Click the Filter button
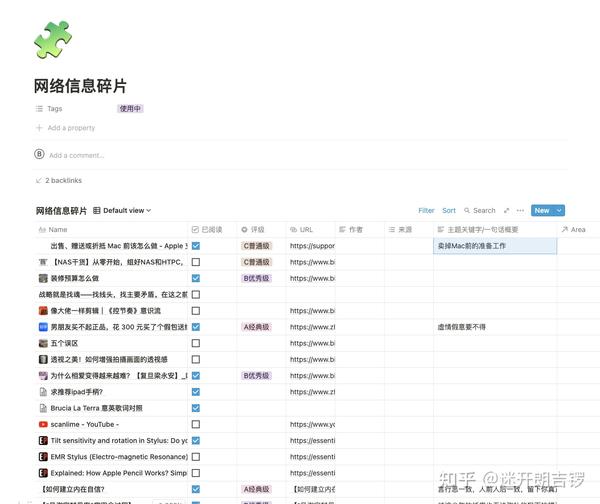 (x=426, y=210)
